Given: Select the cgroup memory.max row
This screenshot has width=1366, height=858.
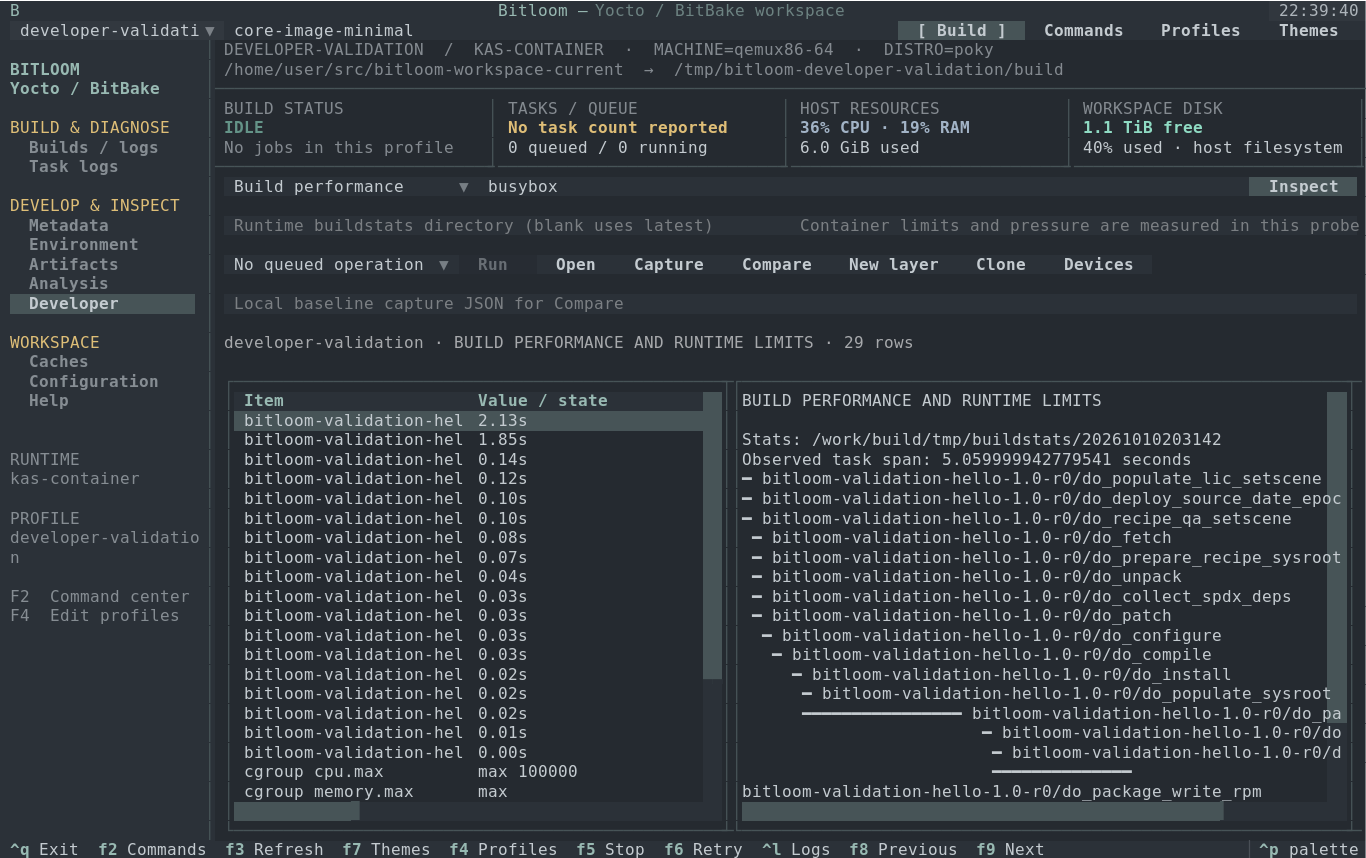Looking at the screenshot, I should click(x=468, y=792).
